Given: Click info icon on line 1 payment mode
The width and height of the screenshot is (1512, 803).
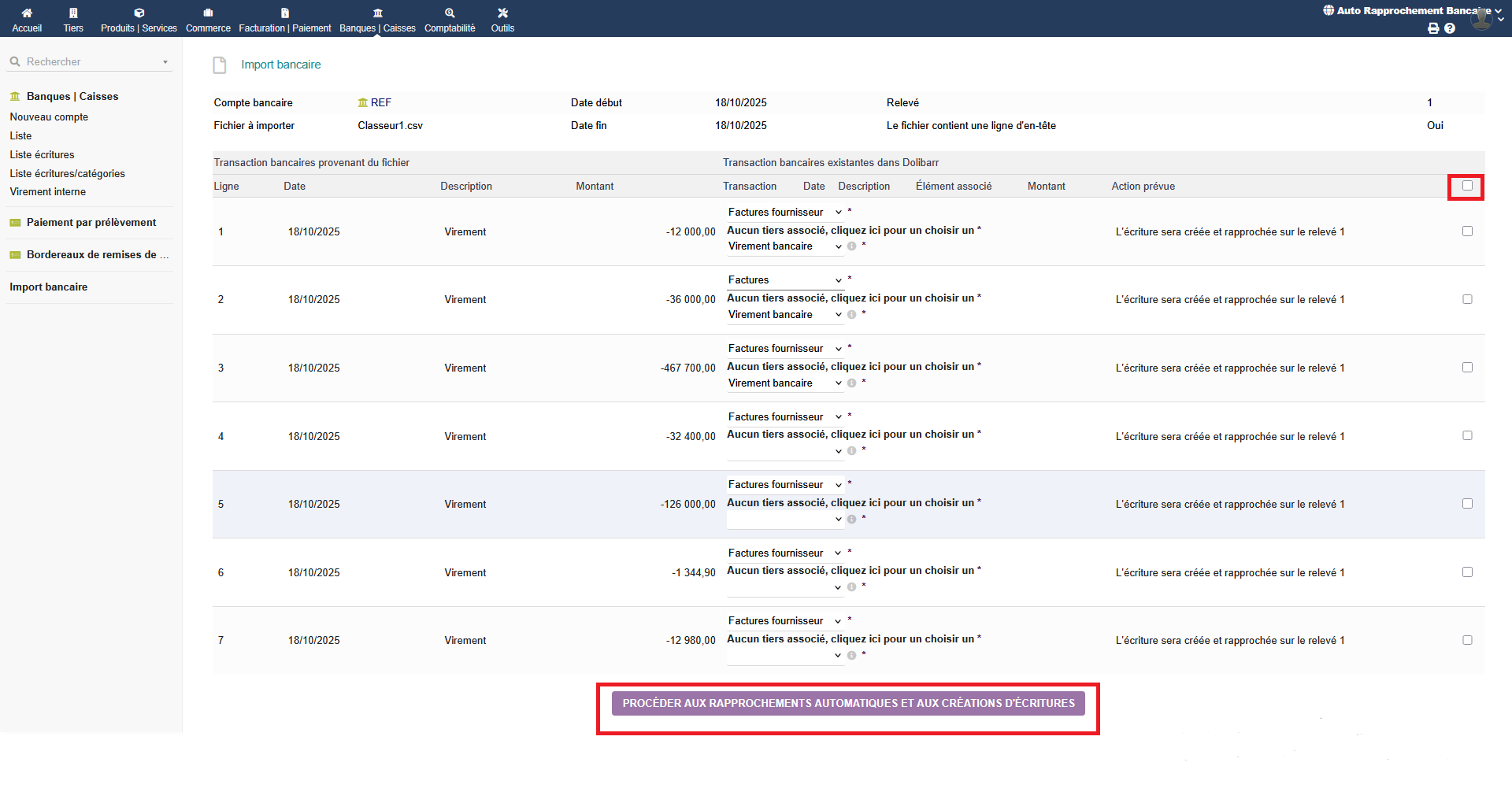Looking at the screenshot, I should [x=851, y=246].
